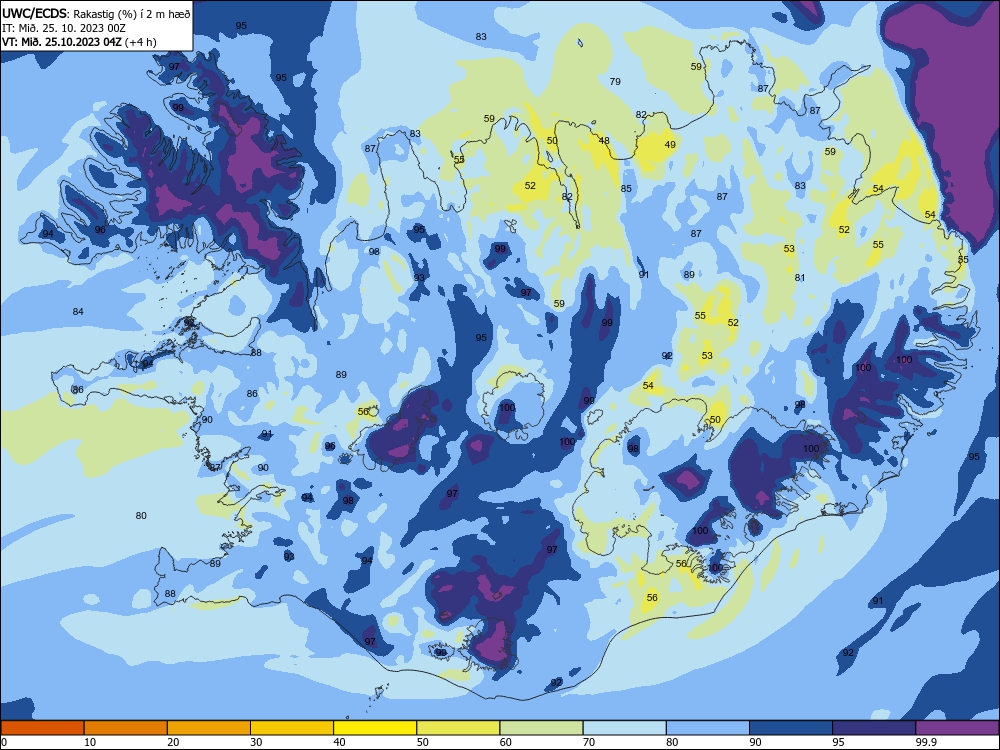Click the 'UWC/ECDS: Rakastig (%) í 2 m hæð' title
Screen dimensions: 1000x750
click(96, 13)
